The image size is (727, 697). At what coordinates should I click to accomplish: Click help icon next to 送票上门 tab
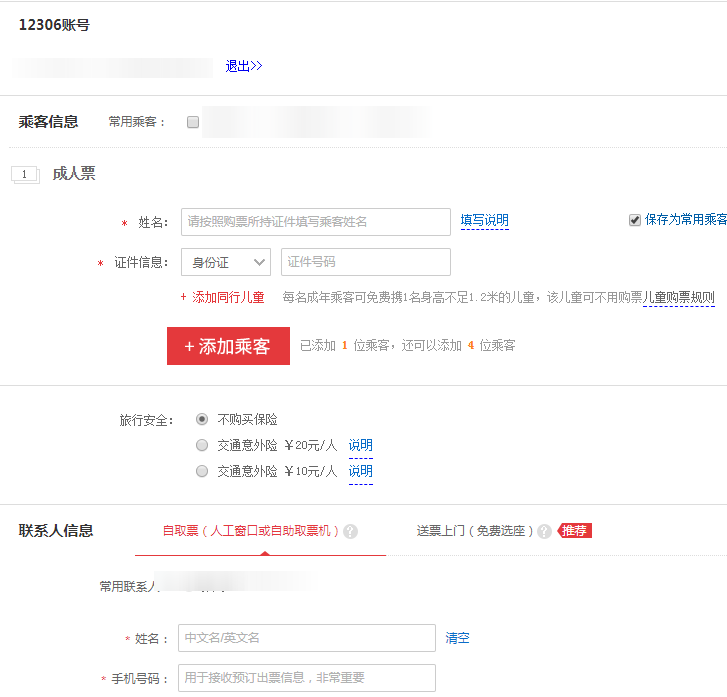click(544, 532)
